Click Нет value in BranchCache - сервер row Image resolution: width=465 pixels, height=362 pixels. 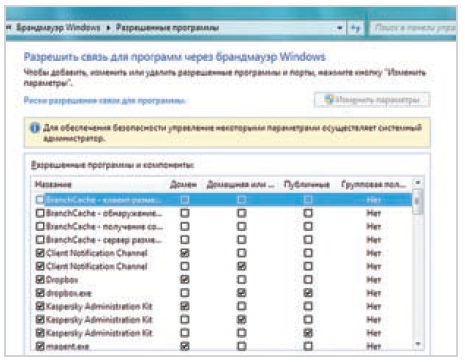point(373,240)
